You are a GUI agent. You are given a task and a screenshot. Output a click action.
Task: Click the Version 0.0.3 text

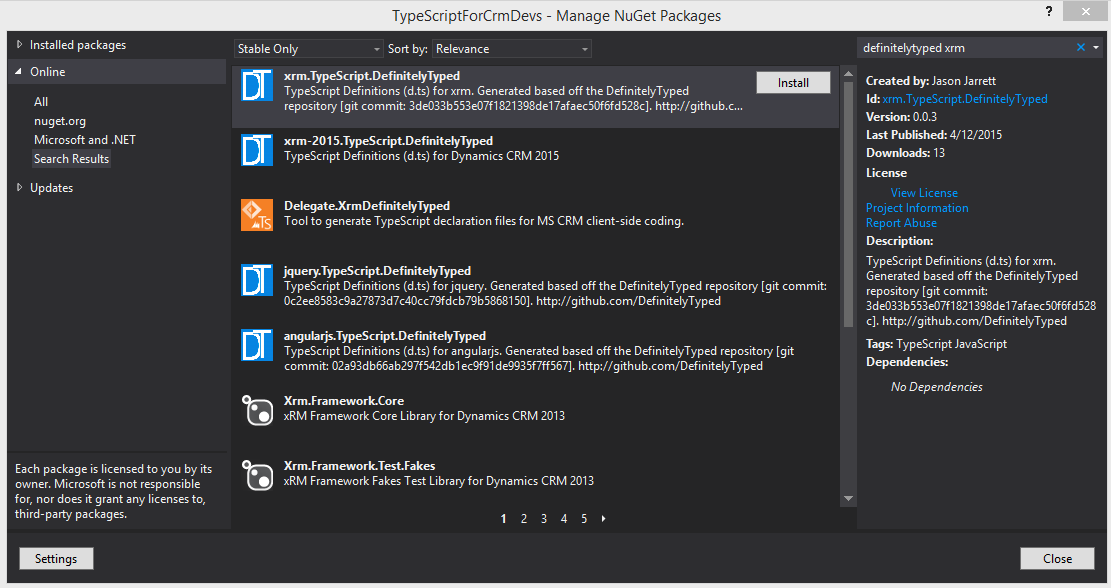[x=901, y=117]
